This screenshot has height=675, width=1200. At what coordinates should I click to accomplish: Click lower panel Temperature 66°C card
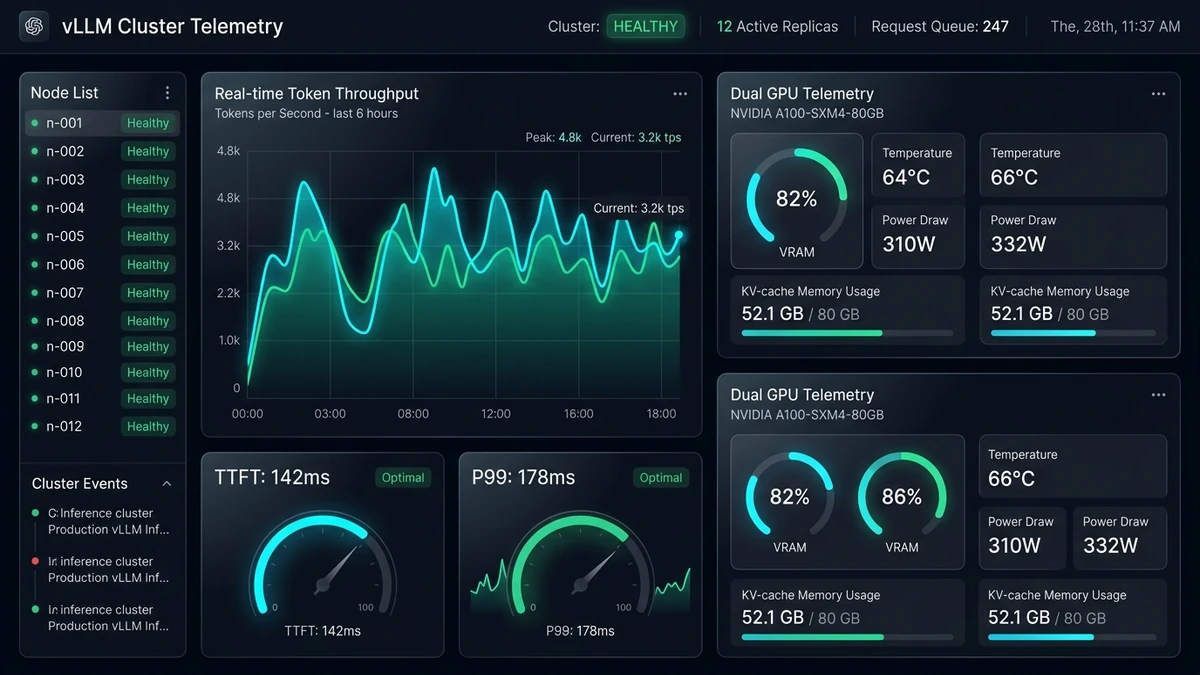pyautogui.click(x=1072, y=467)
